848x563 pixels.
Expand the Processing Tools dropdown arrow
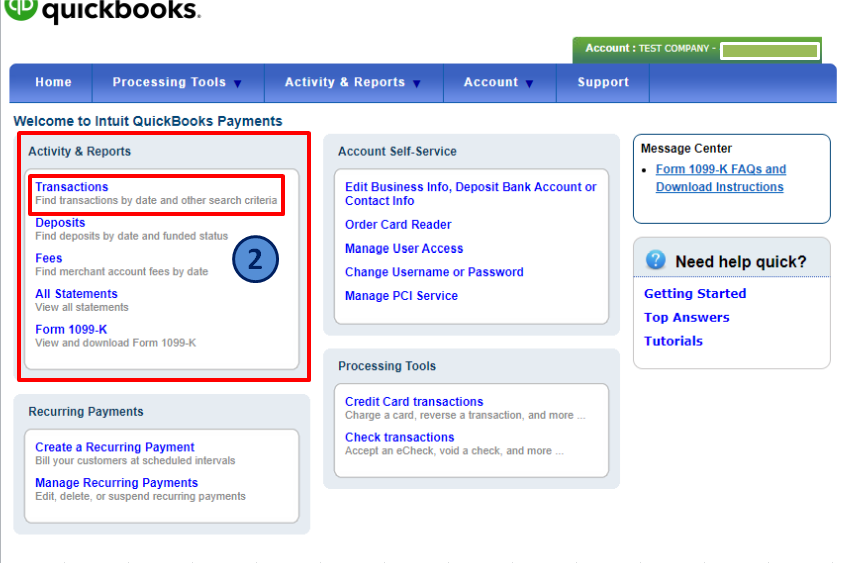click(x=237, y=83)
